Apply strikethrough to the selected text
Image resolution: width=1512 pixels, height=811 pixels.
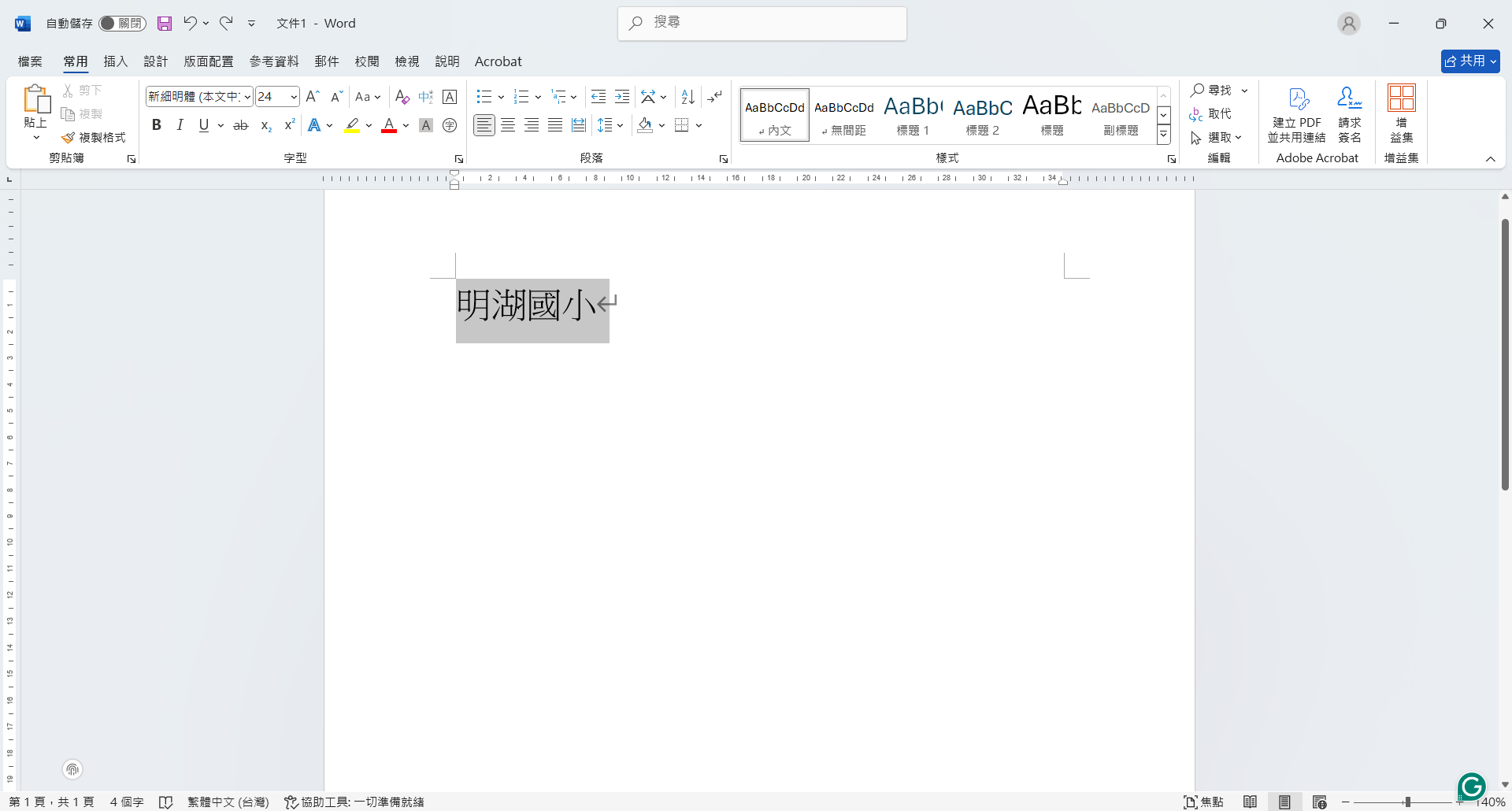coord(241,125)
